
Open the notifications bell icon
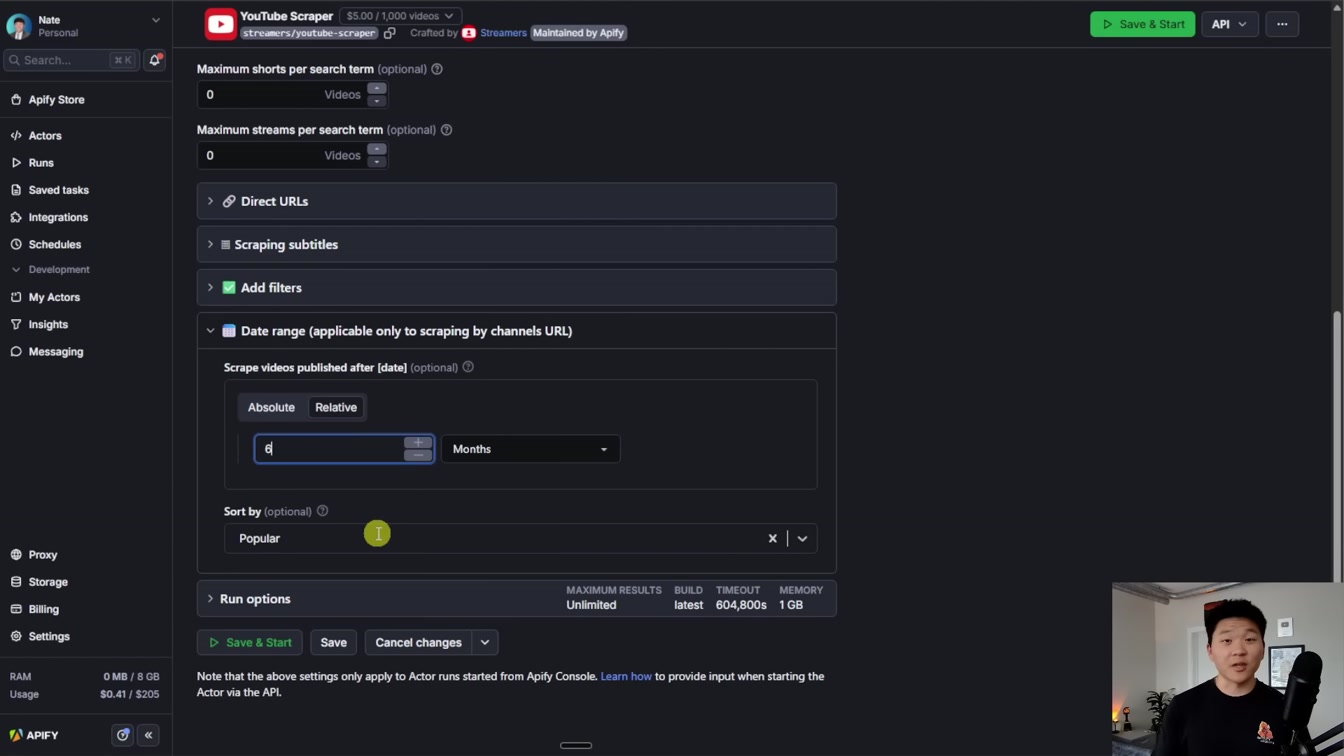coord(155,60)
